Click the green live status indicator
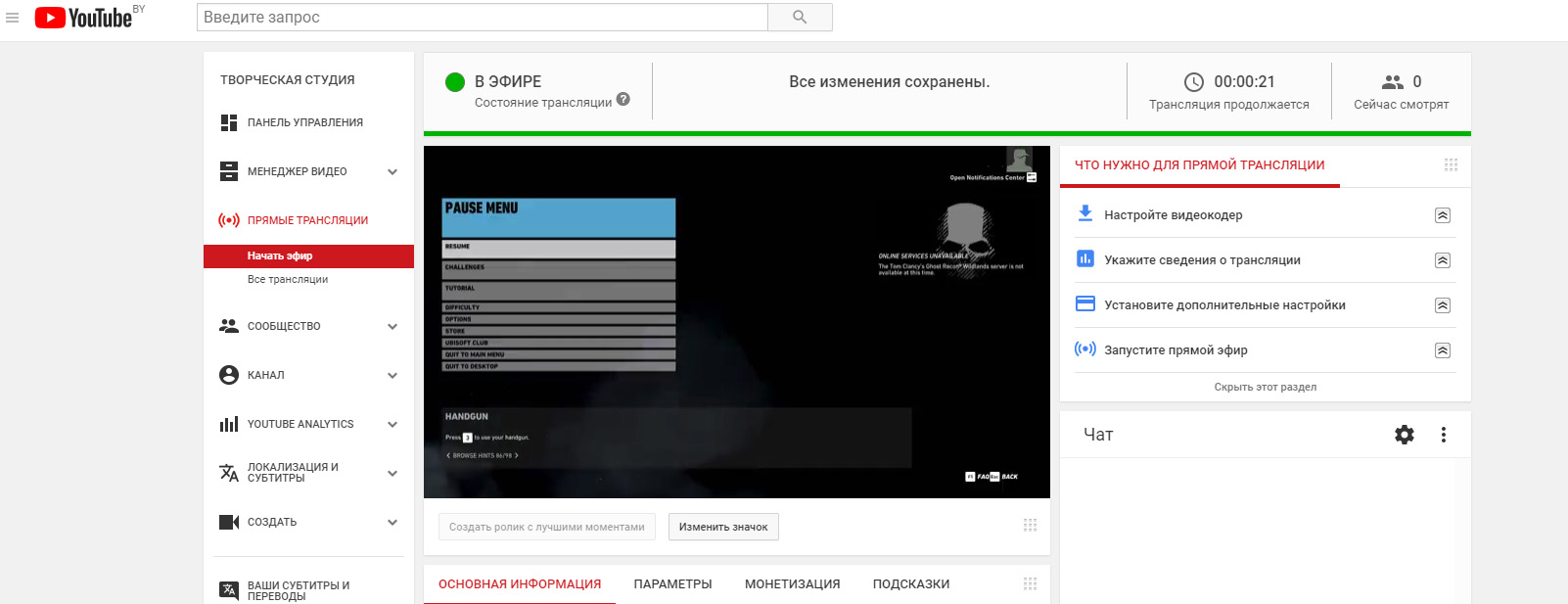The height and width of the screenshot is (604, 1568). [x=455, y=82]
